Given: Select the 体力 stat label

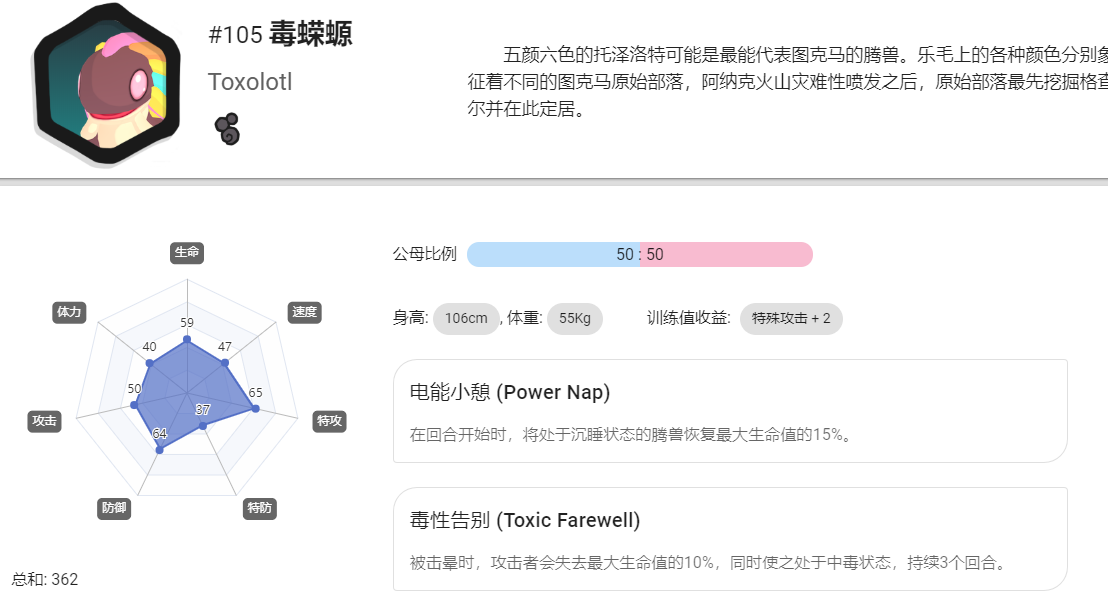Looking at the screenshot, I should click(x=69, y=312).
